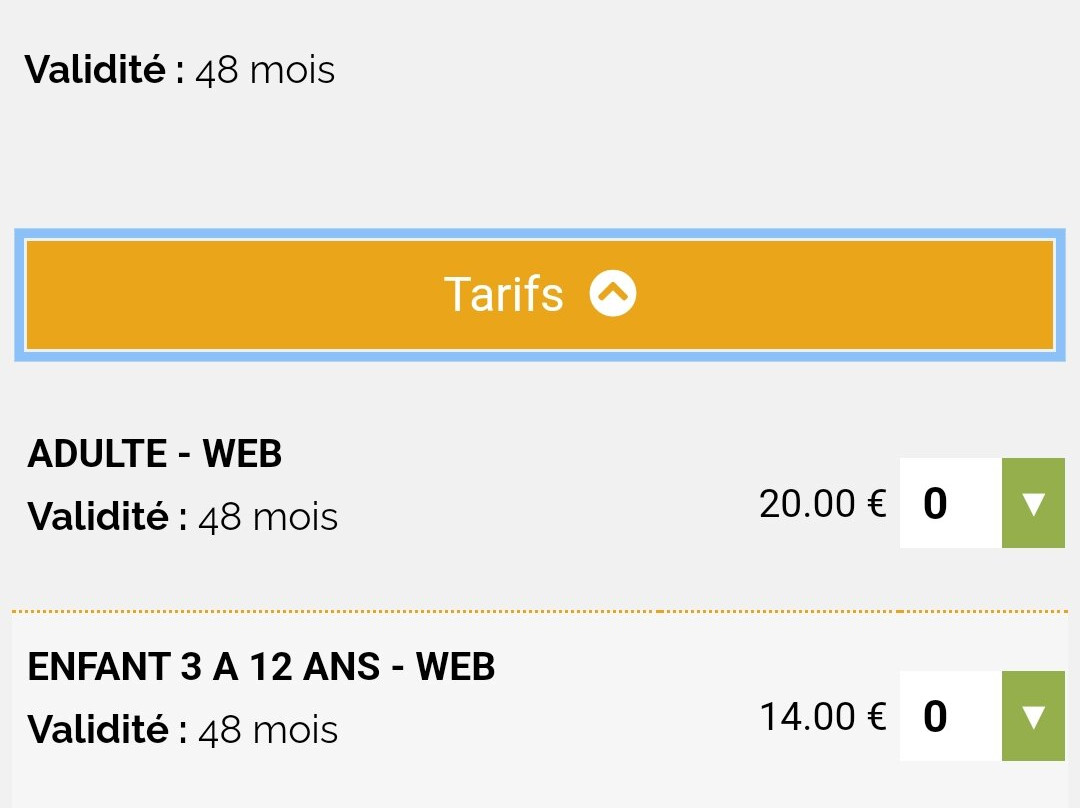Click the orange Tarifs button
1080x808 pixels.
tap(540, 295)
